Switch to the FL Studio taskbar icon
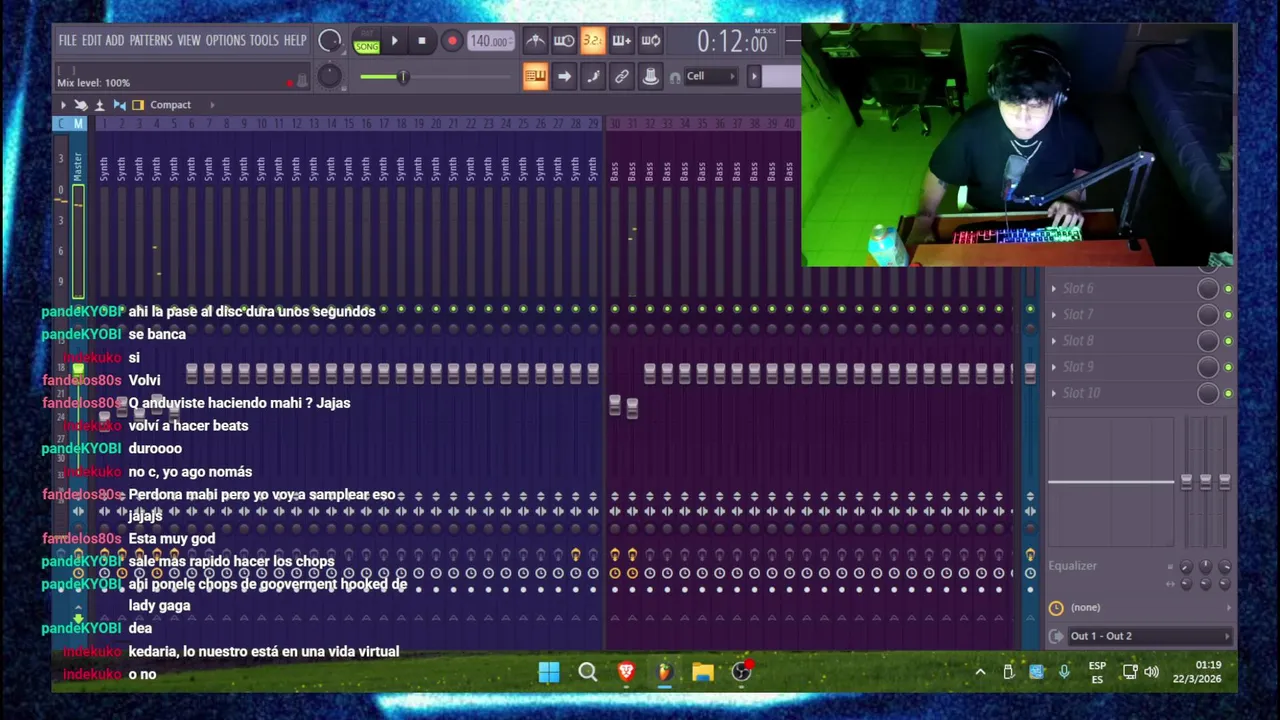This screenshot has width=1280, height=720. point(664,672)
